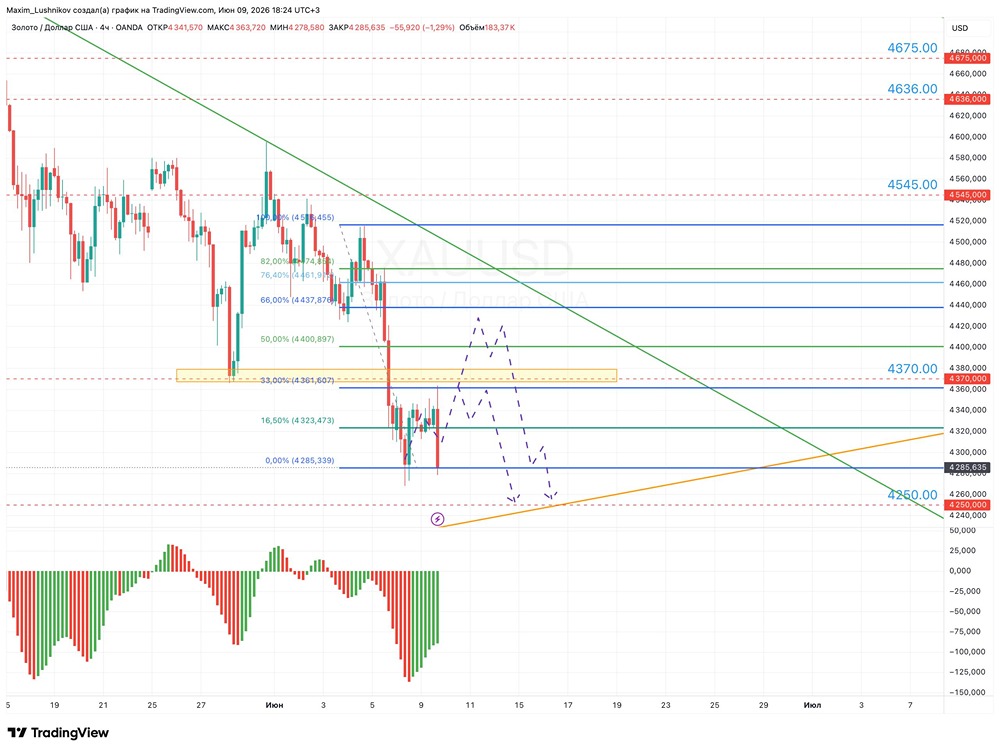This screenshot has height=752, width=1000.
Task: Click the ОТКР open value 4341,570
Action: [x=185, y=28]
